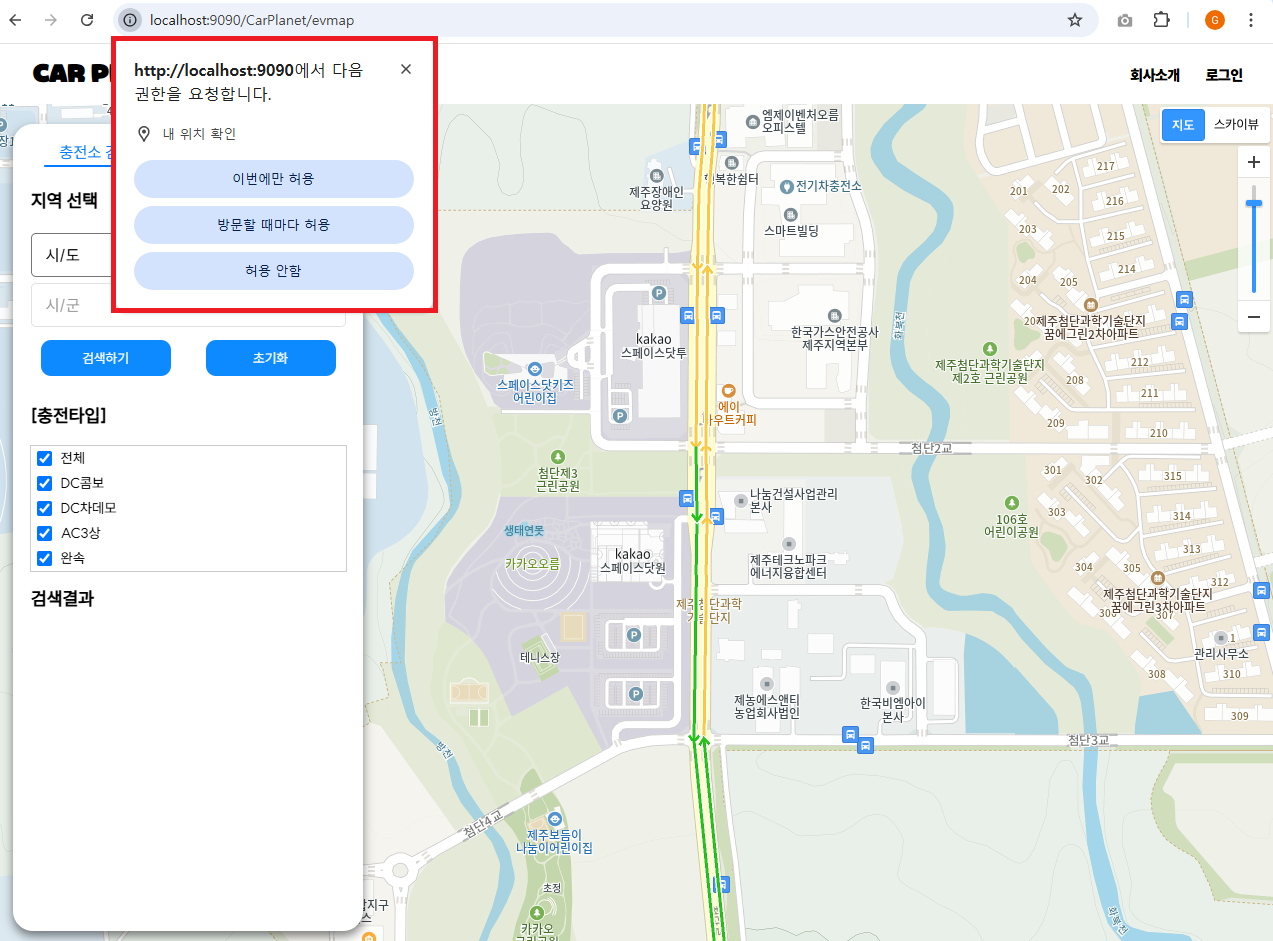Toggle the 전체 charge type checkbox
The image size is (1273, 941).
44,458
